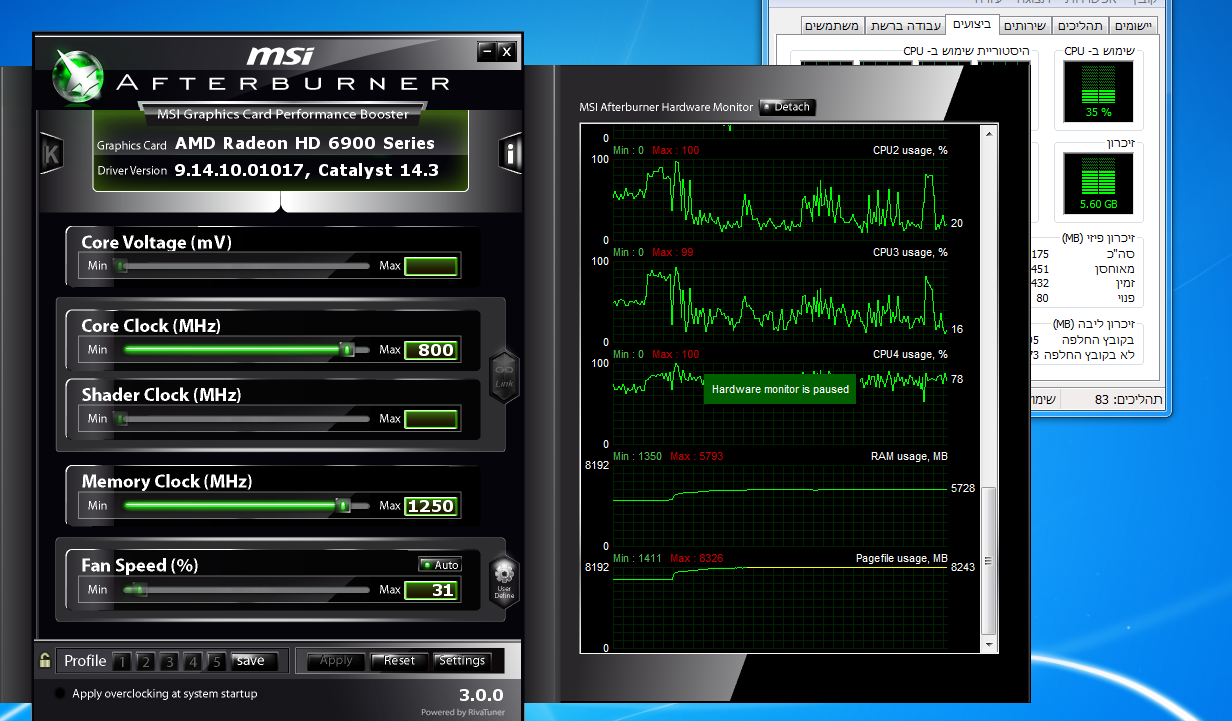Close the Afterburner window
Image resolution: width=1232 pixels, height=721 pixels.
[506, 51]
